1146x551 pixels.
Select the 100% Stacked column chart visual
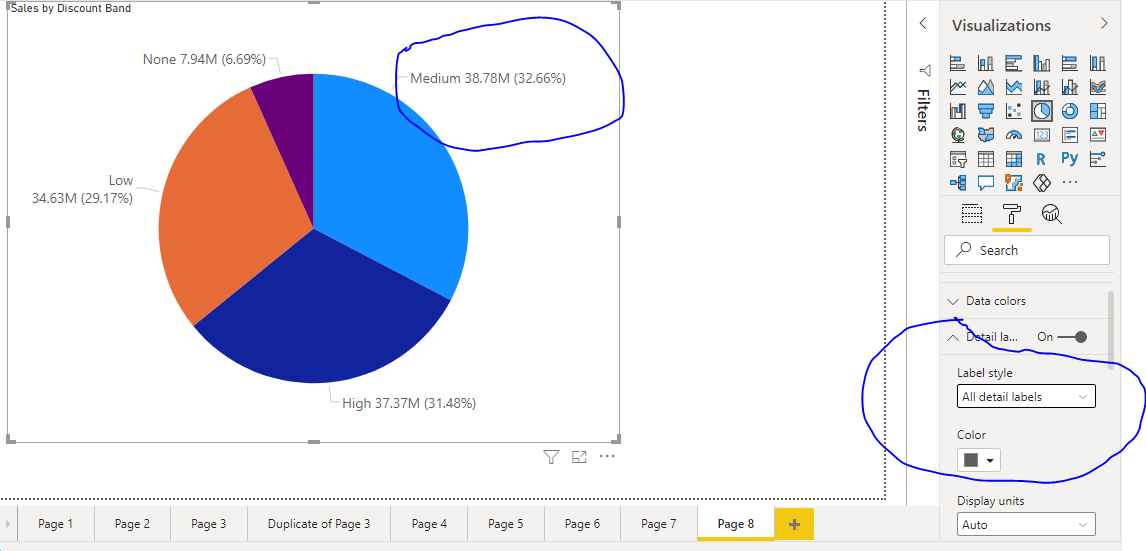tap(1097, 63)
